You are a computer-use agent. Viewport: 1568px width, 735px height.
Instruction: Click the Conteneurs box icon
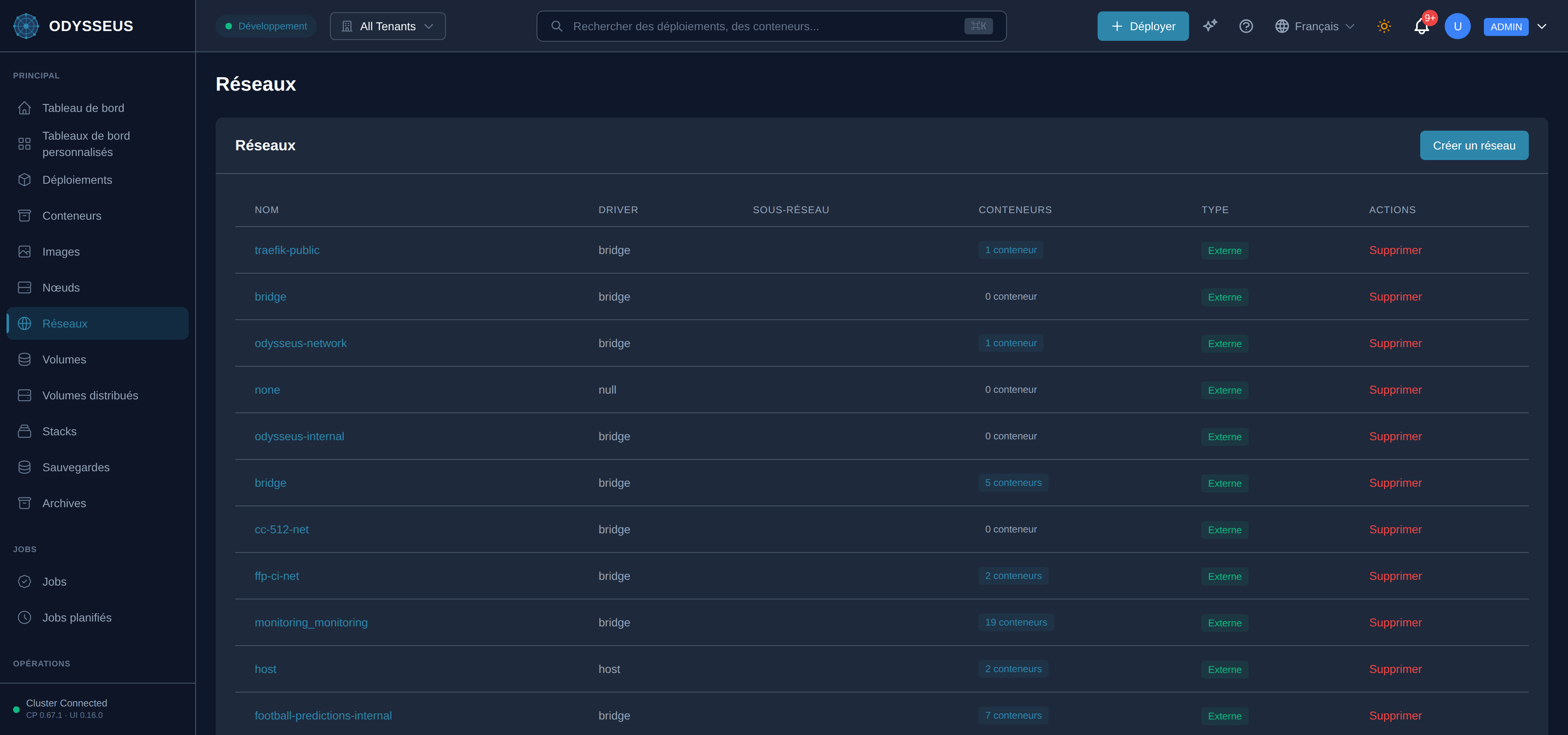(x=24, y=215)
